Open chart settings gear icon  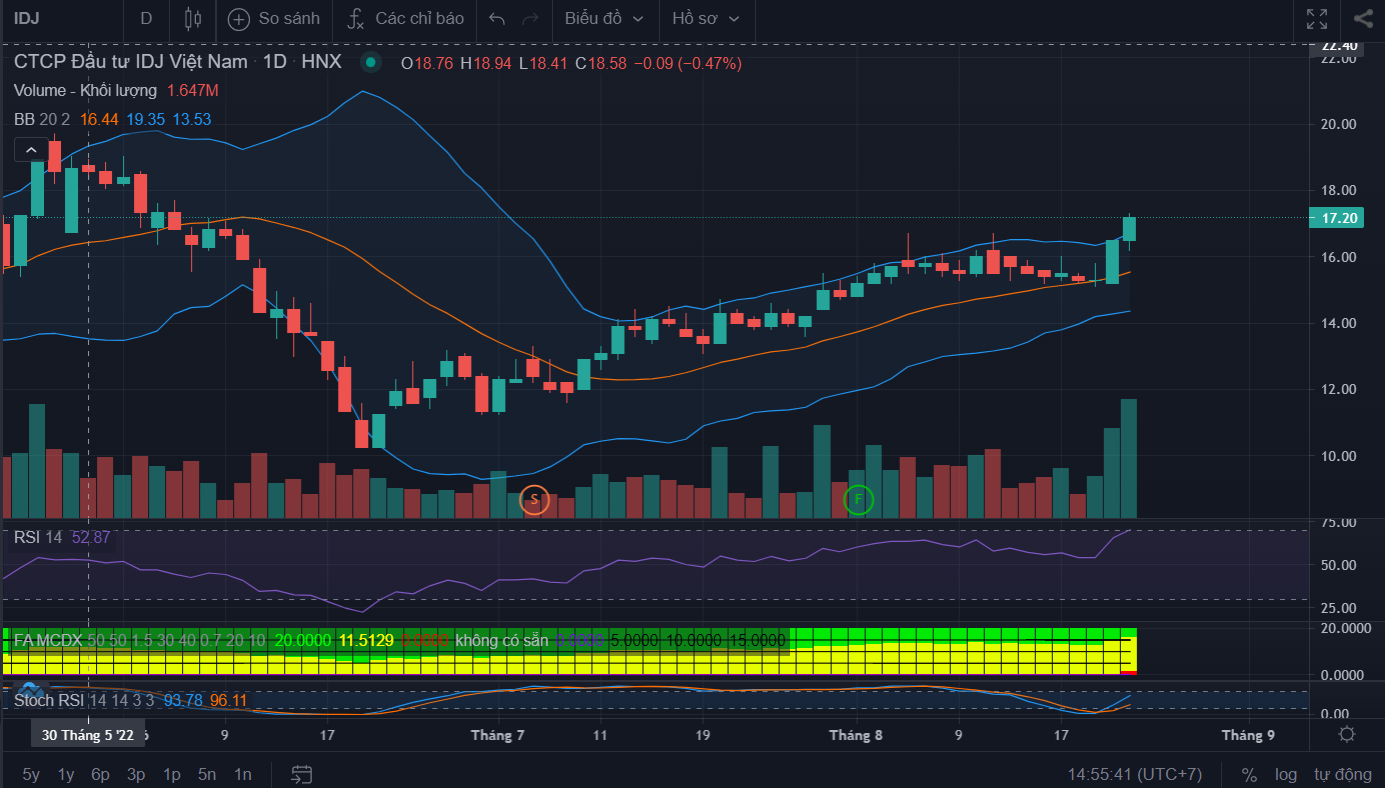(x=1347, y=735)
